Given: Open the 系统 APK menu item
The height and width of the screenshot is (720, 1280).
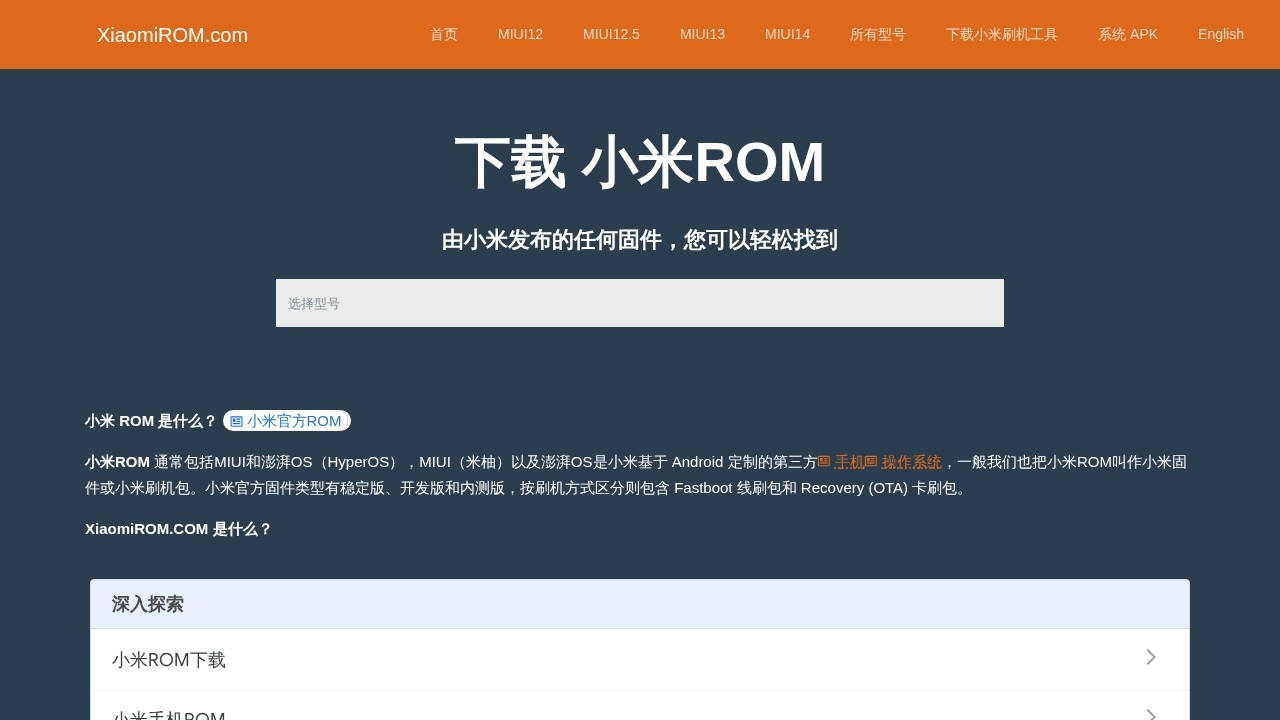Looking at the screenshot, I should point(1128,34).
